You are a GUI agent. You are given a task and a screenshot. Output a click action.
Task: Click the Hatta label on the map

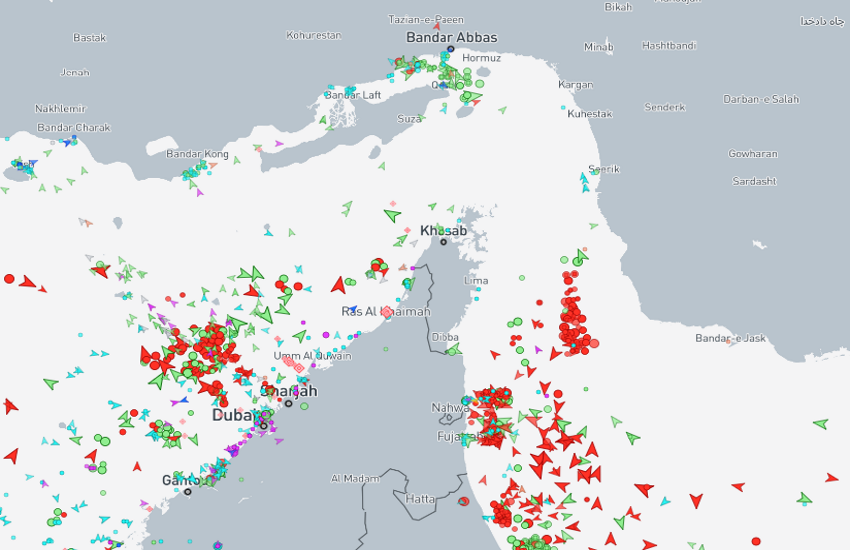point(420,498)
